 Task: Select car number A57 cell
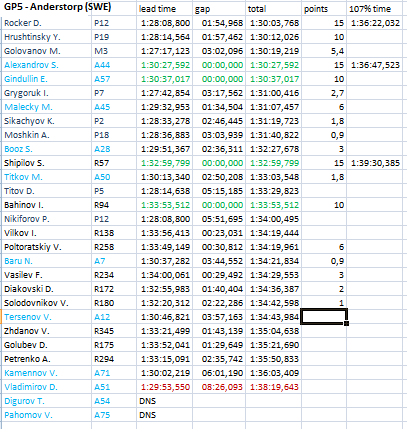pos(114,79)
